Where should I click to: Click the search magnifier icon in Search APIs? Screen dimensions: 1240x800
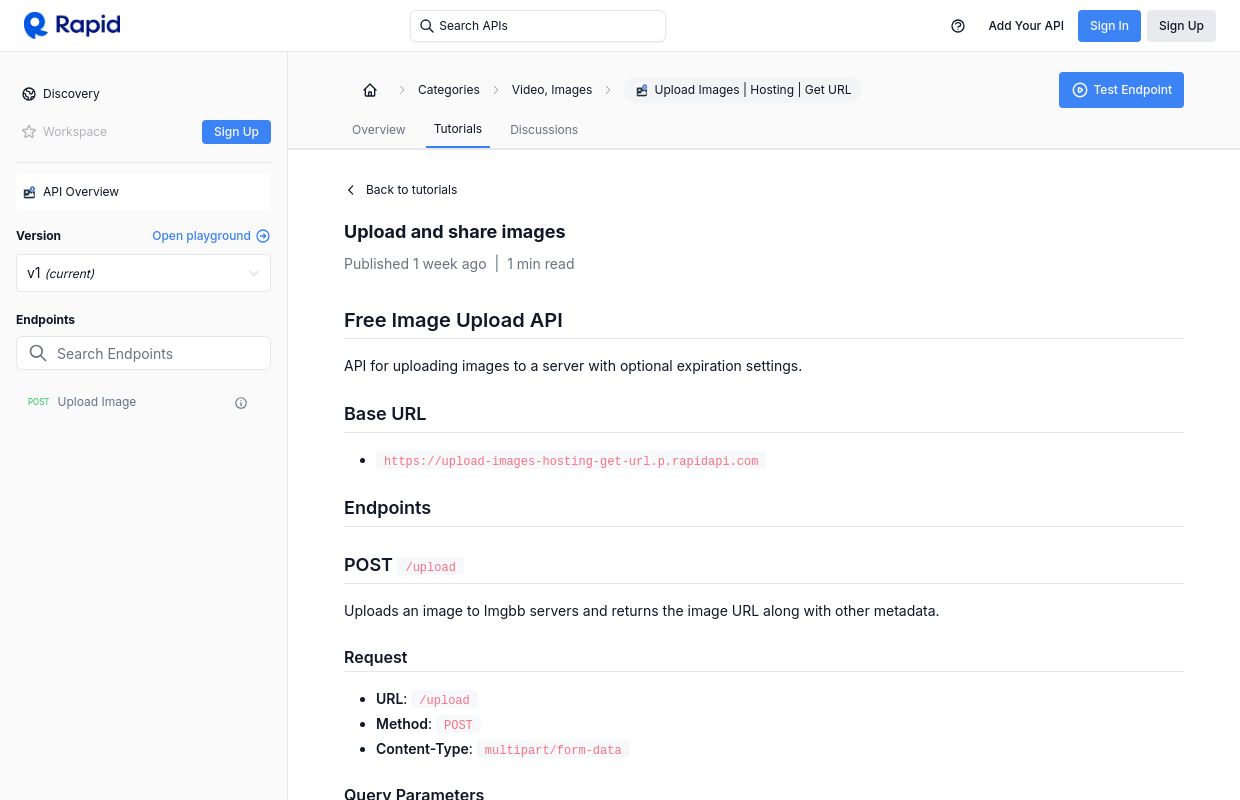coord(427,26)
